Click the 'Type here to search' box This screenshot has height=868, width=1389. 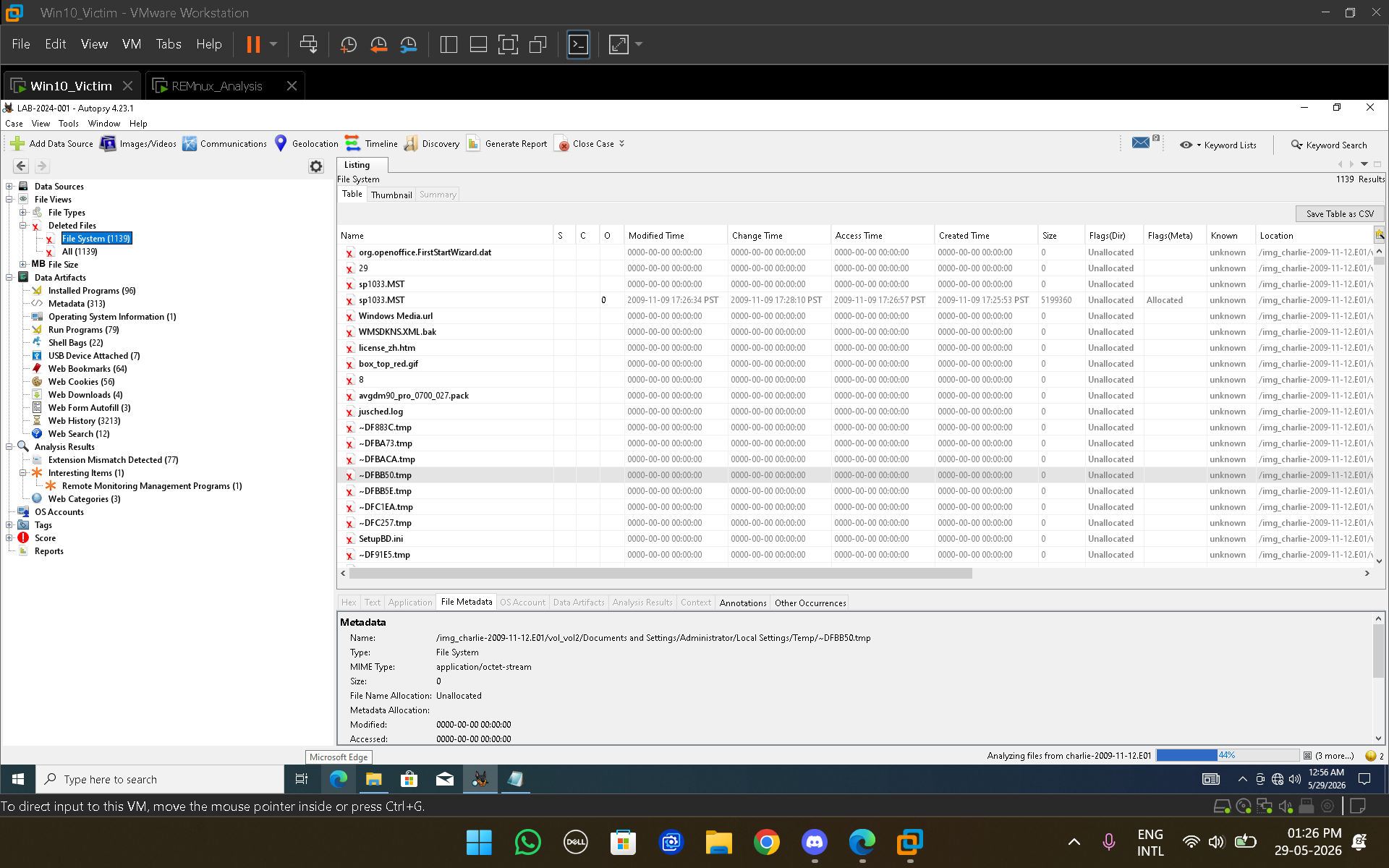[x=160, y=779]
